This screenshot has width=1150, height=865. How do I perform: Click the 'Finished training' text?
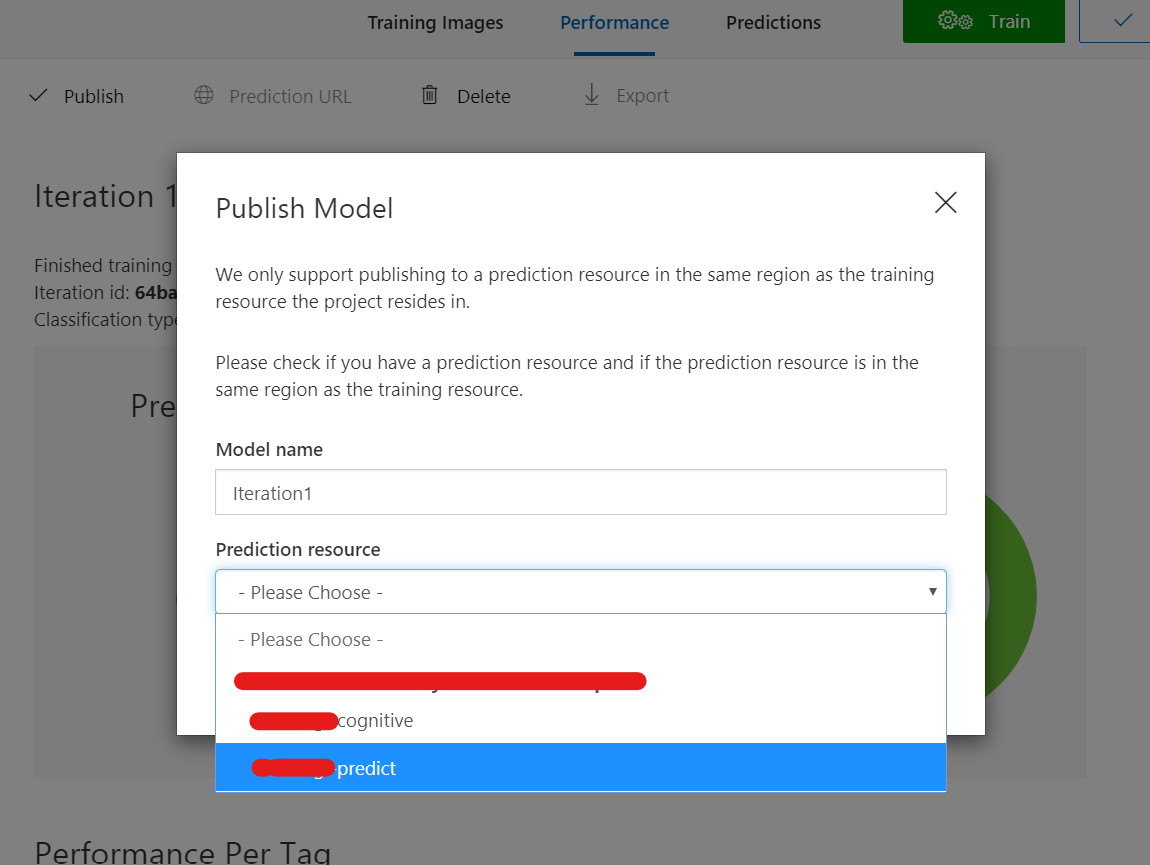(103, 265)
